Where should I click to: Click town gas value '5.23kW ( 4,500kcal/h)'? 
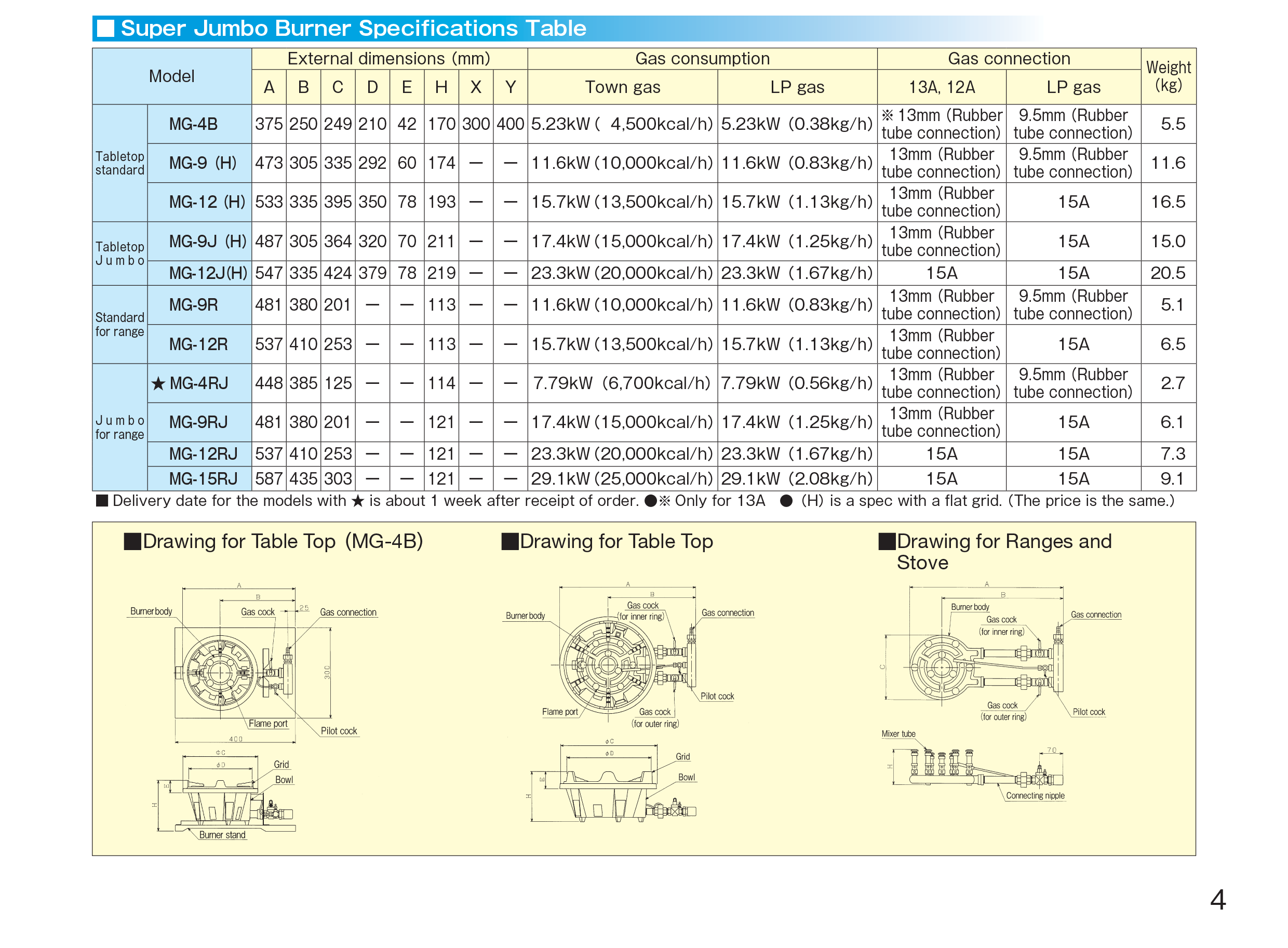(x=622, y=124)
